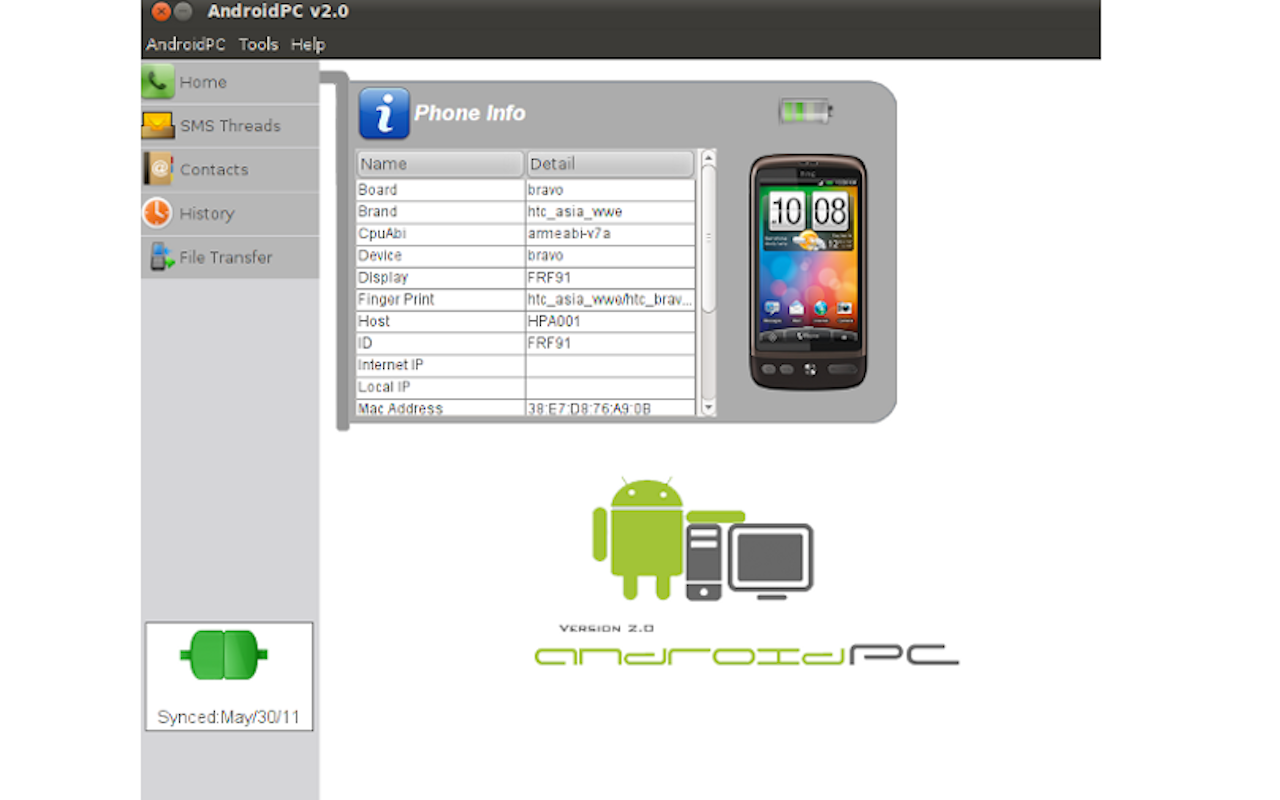
Task: Click the AndroidPC v2.0 window title
Action: click(x=278, y=12)
